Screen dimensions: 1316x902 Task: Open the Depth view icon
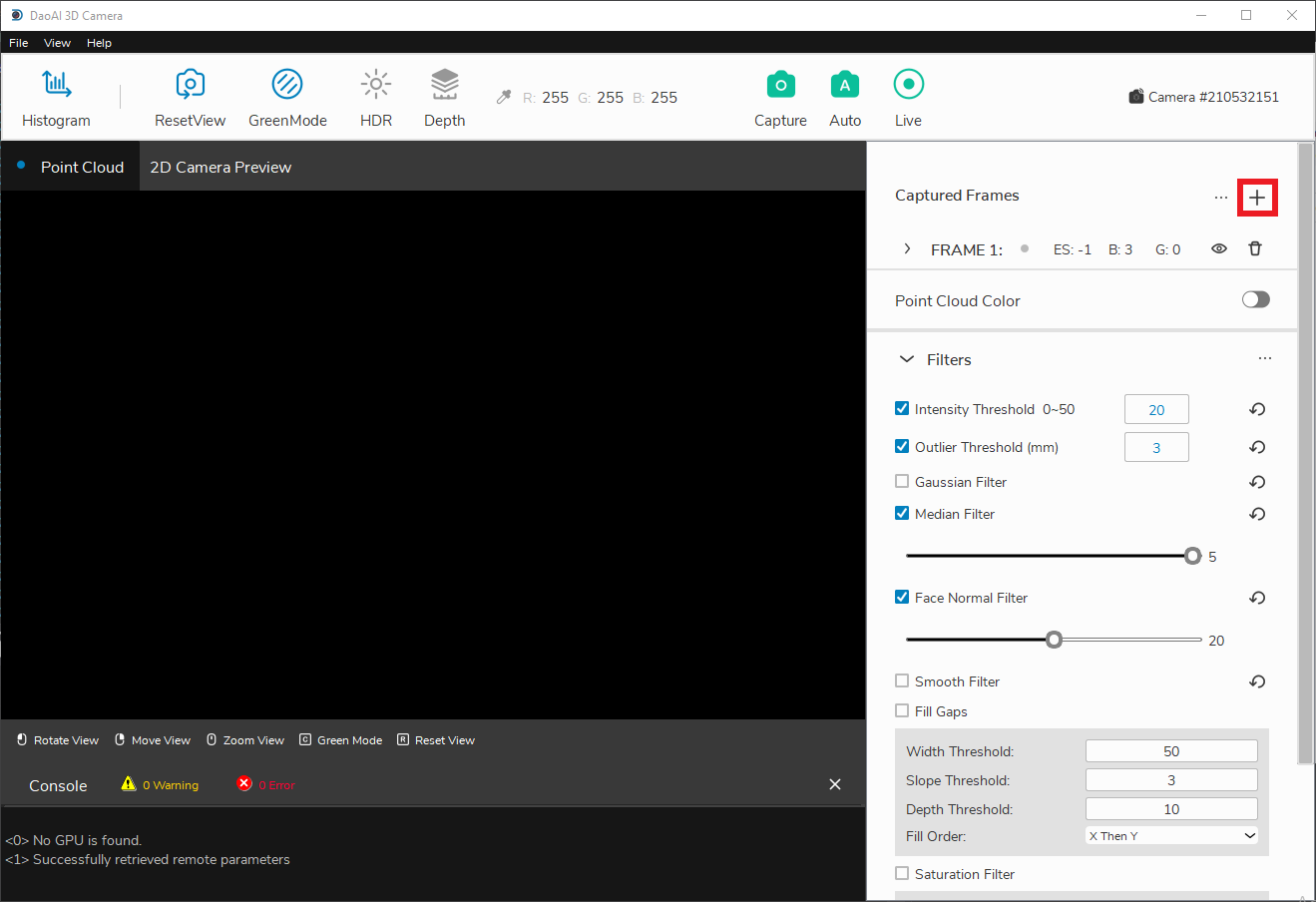[444, 86]
